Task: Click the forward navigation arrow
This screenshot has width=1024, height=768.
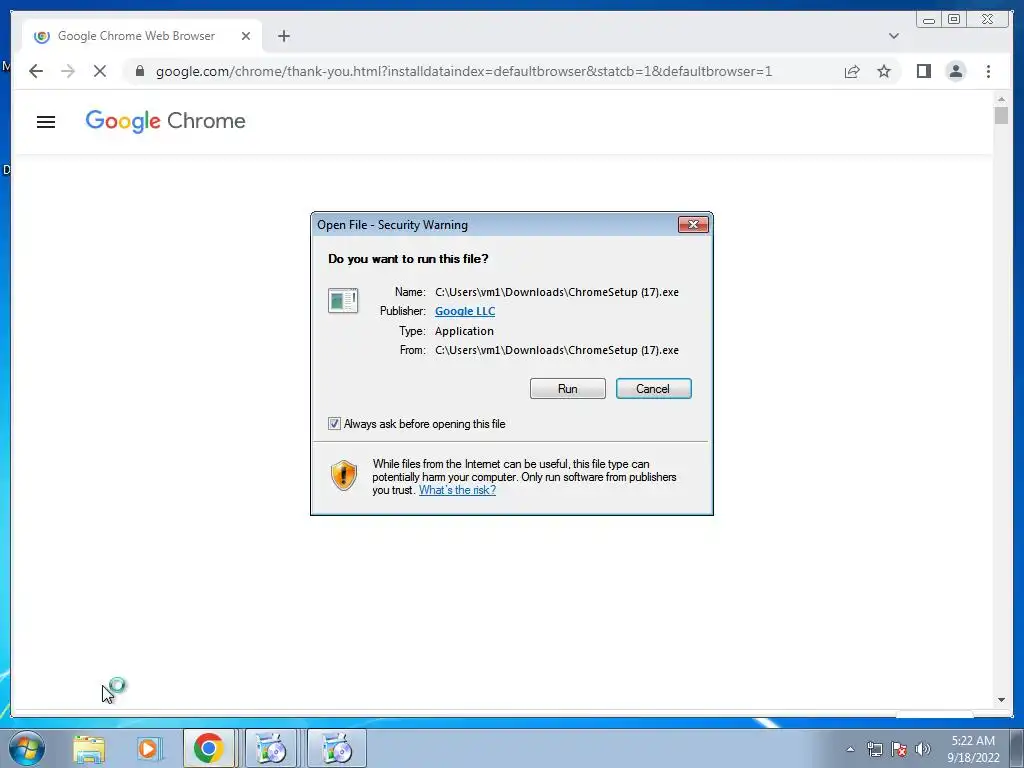Action: pyautogui.click(x=68, y=71)
